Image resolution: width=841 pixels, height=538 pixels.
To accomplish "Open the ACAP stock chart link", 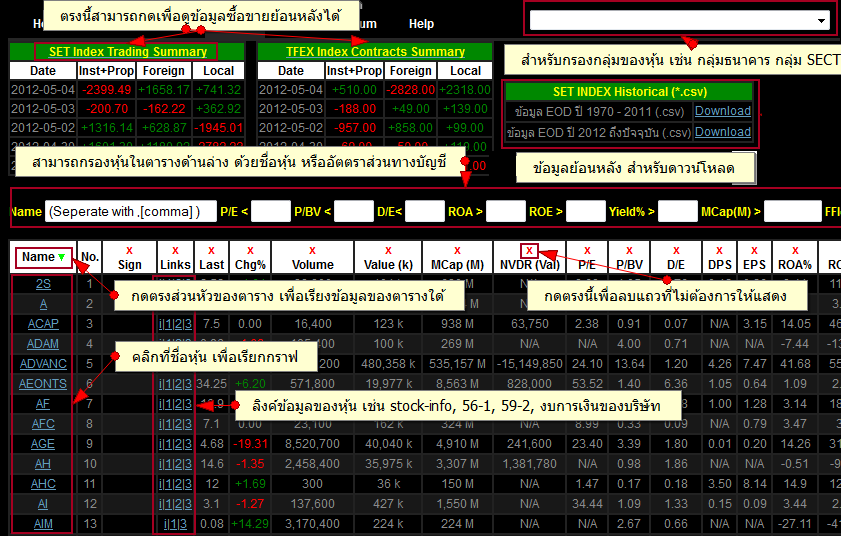I will point(43,324).
